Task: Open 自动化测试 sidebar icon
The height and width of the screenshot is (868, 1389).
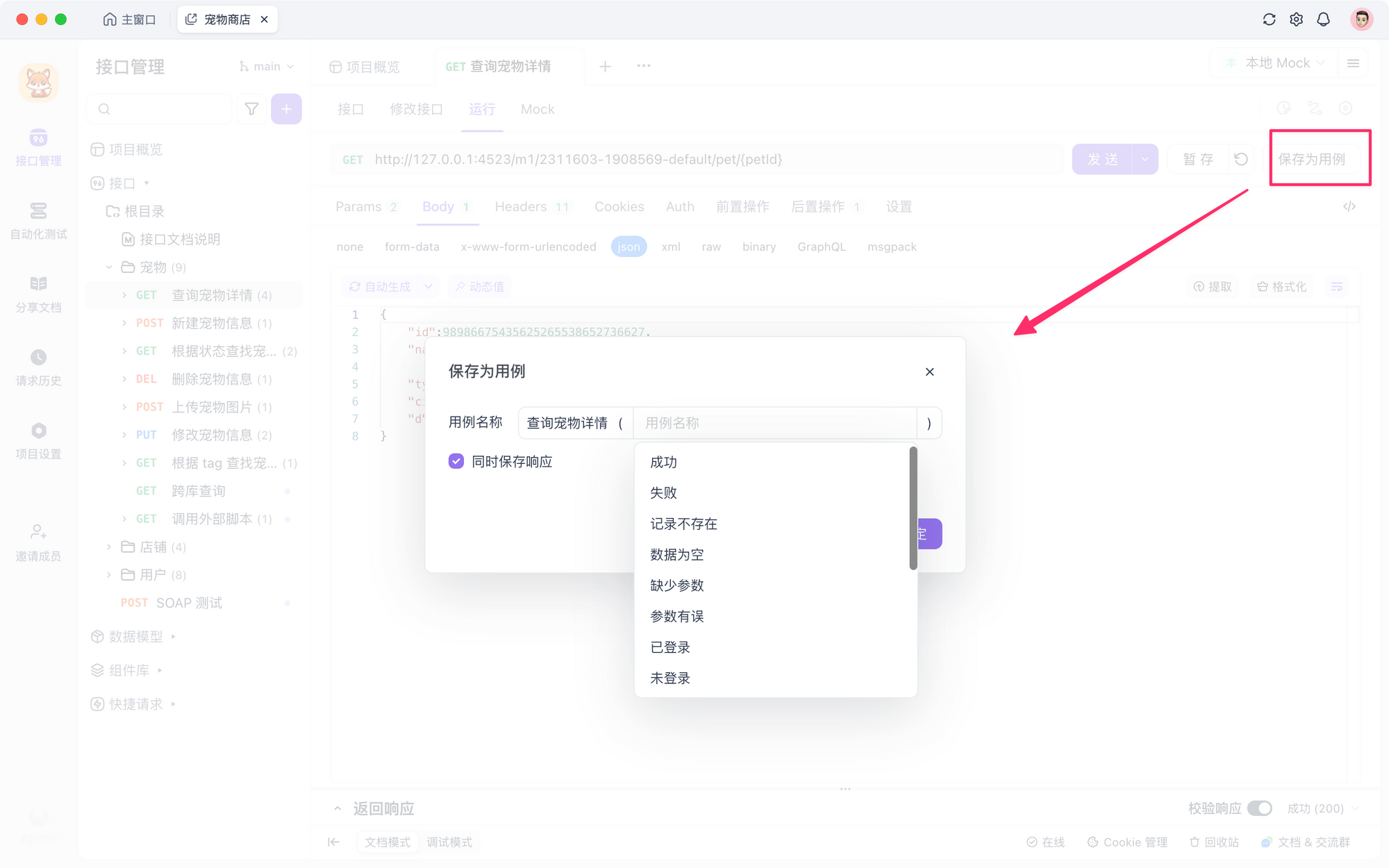Action: click(x=39, y=221)
